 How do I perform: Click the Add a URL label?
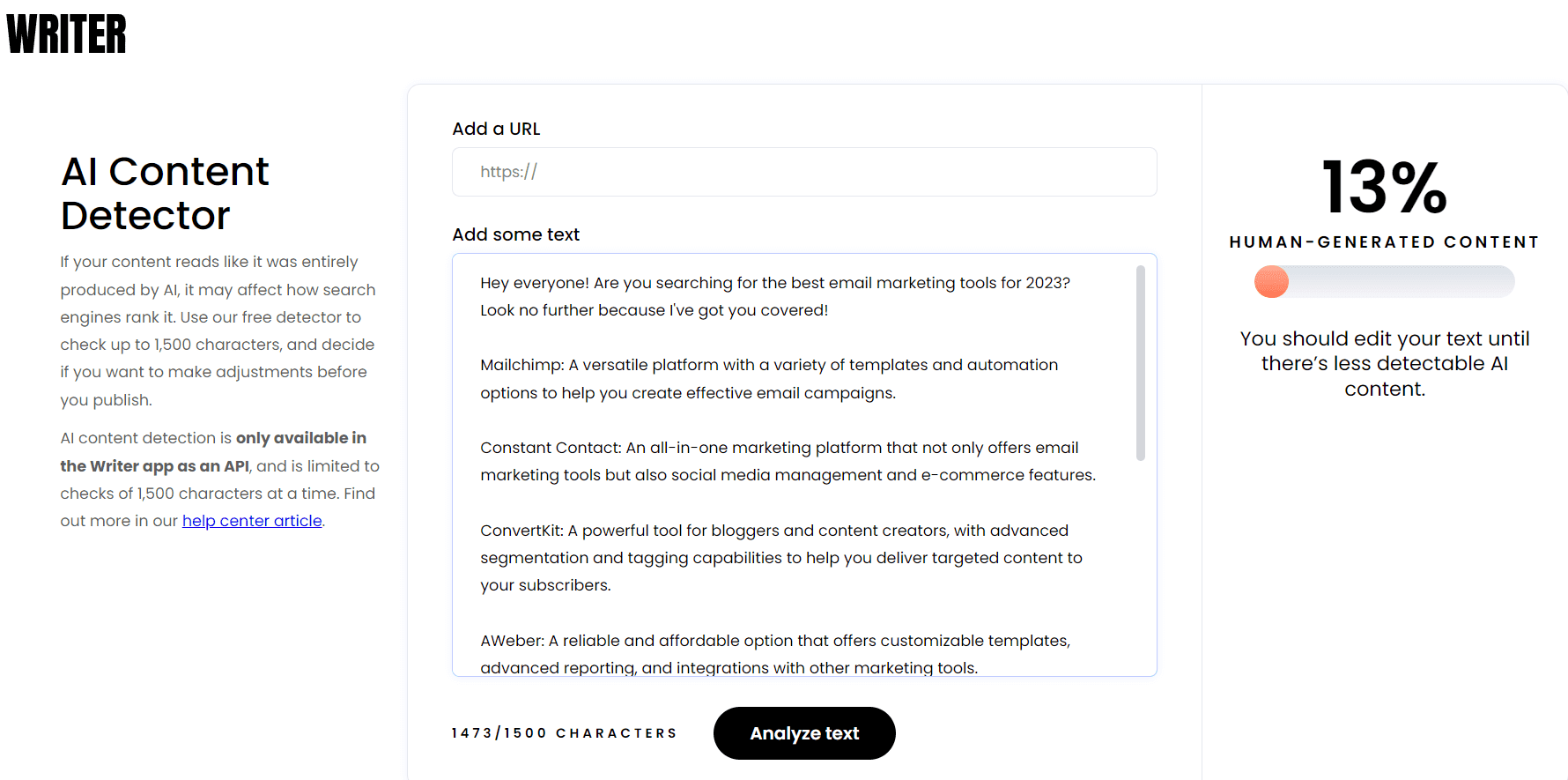[496, 129]
